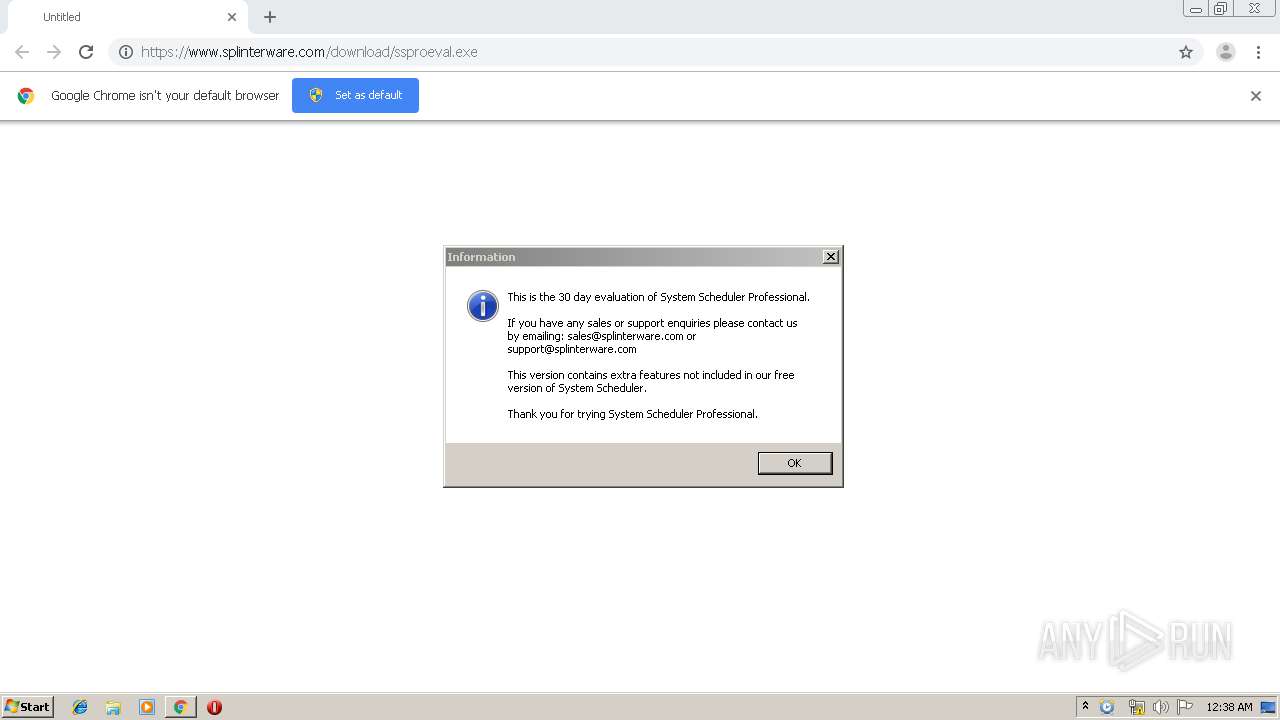Go forward to the next page
Viewport: 1280px width, 720px height.
54,52
